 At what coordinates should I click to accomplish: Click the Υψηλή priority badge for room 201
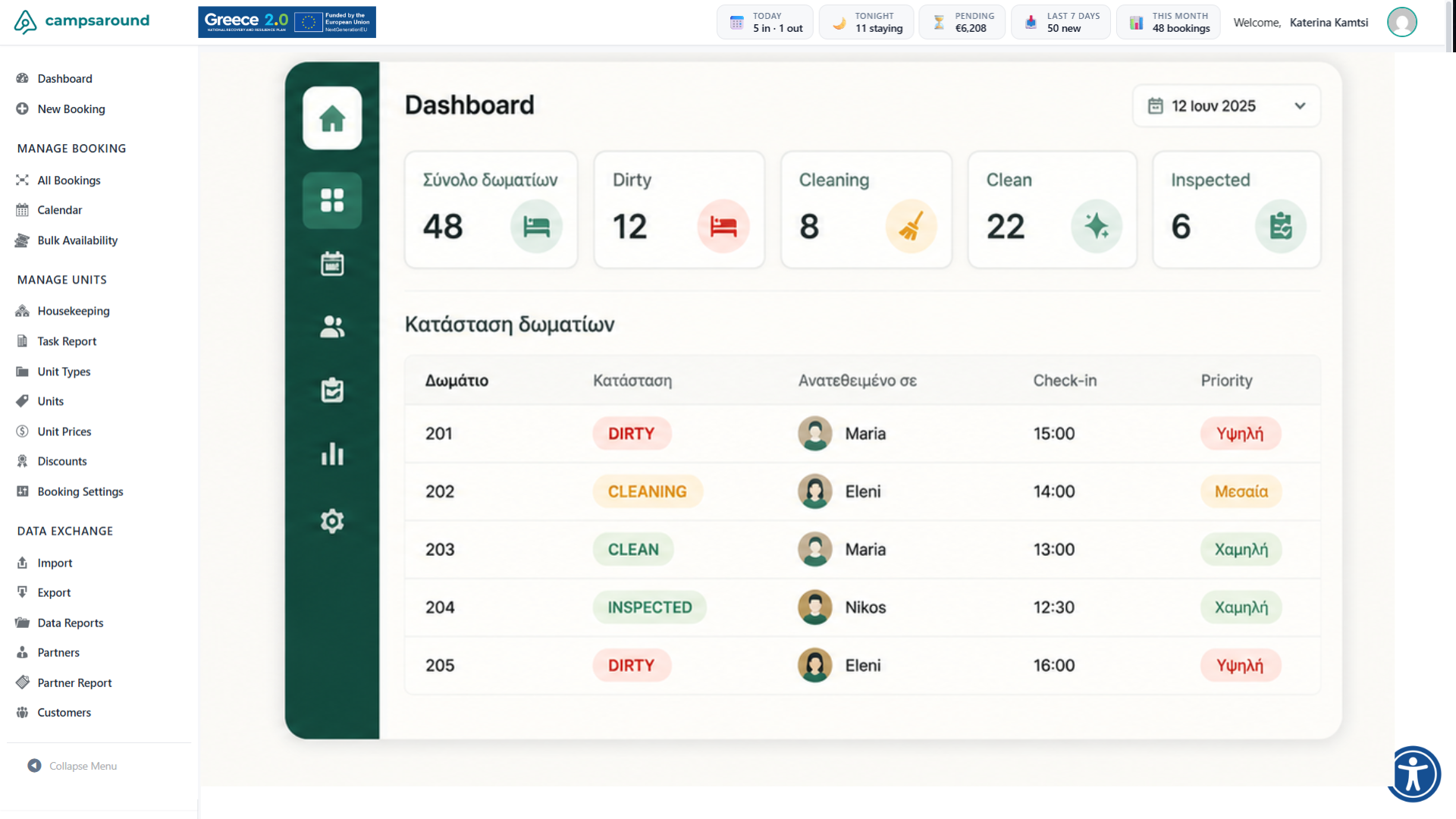[1241, 434]
